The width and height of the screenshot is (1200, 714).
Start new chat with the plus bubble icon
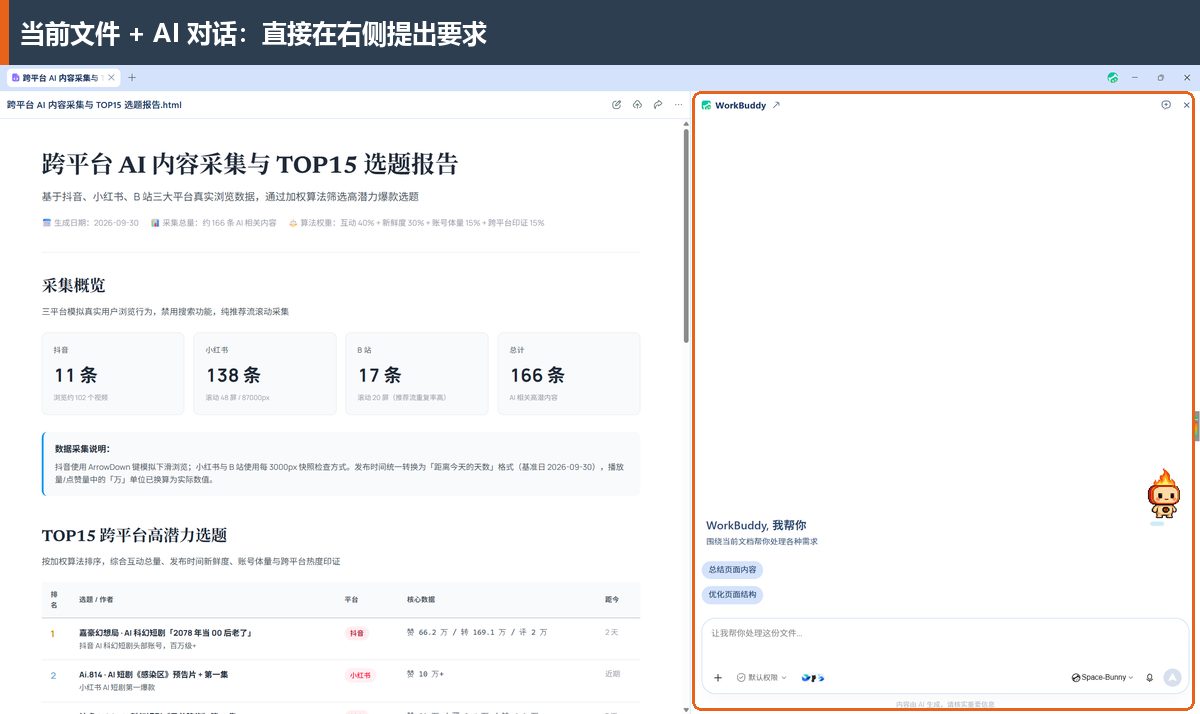point(1166,105)
